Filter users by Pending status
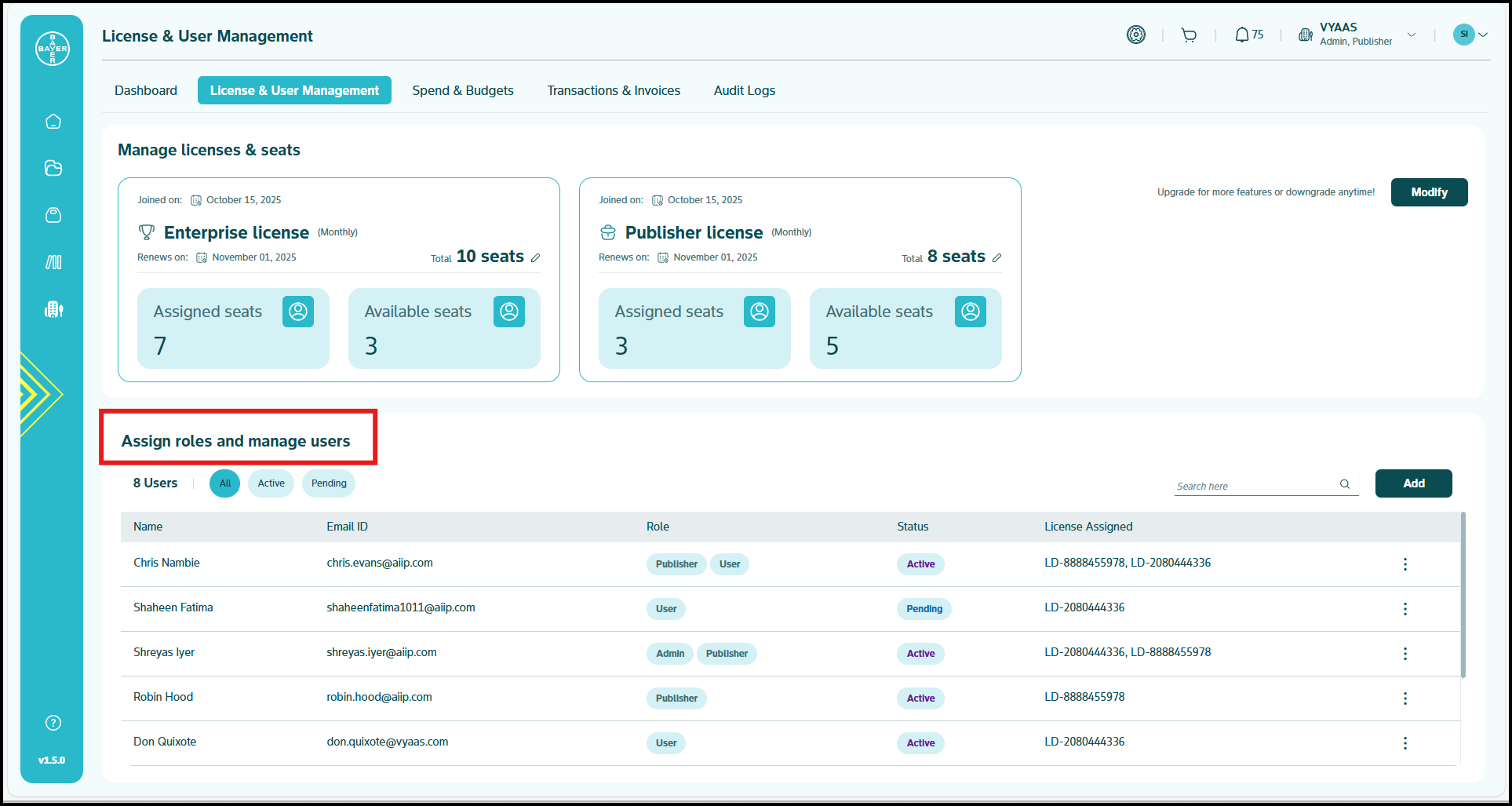 [x=329, y=483]
